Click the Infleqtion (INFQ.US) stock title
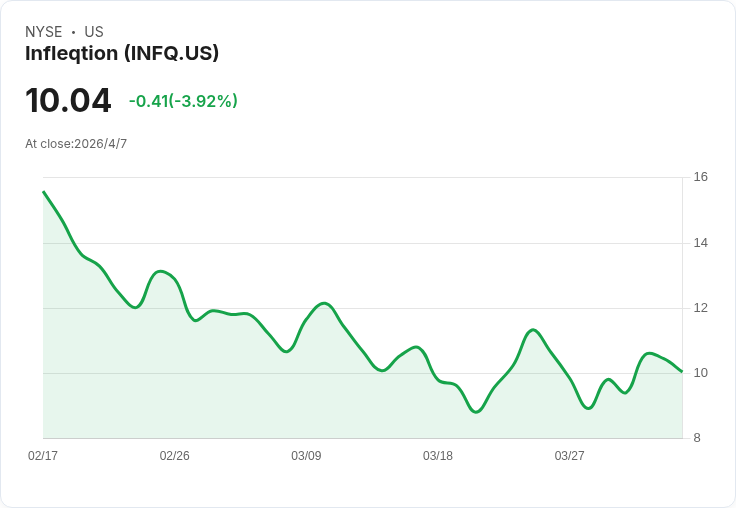Screen dimensions: 736x508 click(x=122, y=53)
